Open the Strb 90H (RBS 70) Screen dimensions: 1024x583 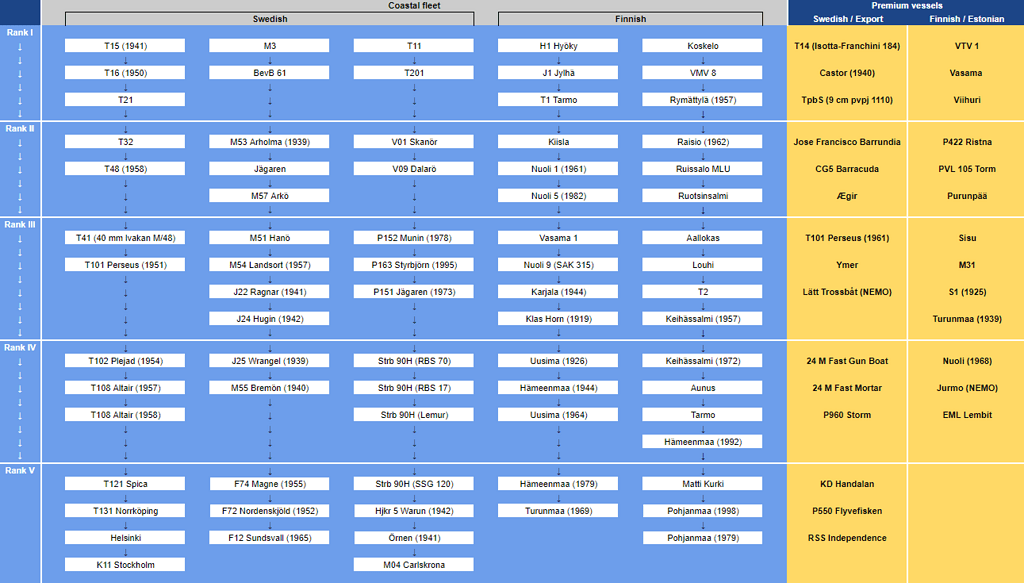[413, 360]
